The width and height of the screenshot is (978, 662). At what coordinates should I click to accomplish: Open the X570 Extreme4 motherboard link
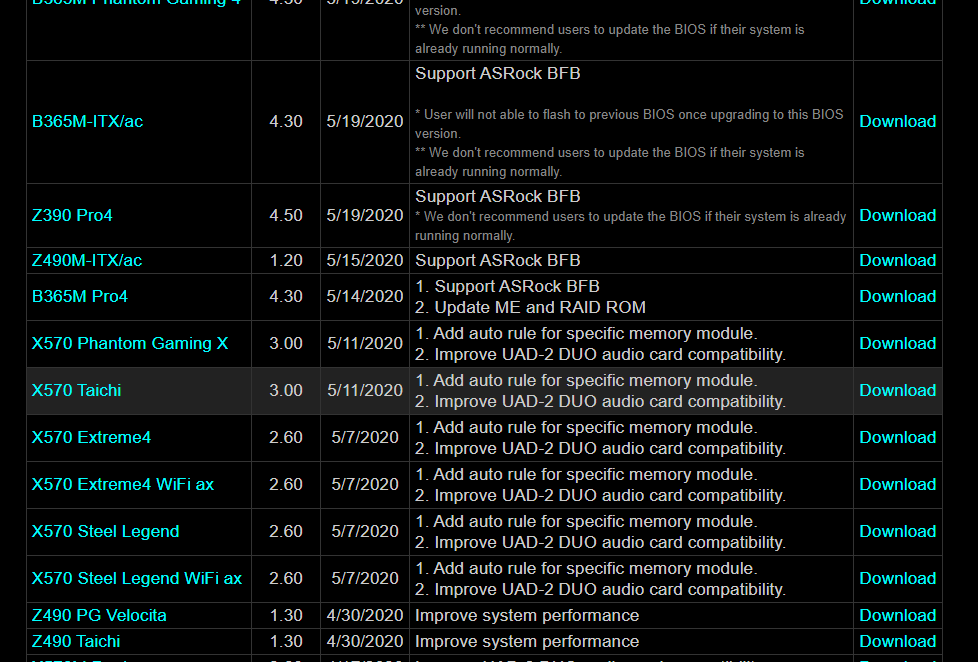click(91, 437)
